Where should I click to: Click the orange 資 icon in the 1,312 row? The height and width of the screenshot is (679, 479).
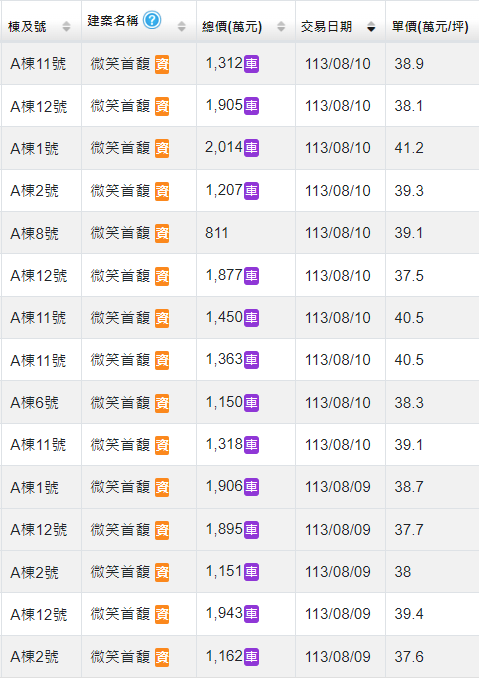(x=162, y=65)
